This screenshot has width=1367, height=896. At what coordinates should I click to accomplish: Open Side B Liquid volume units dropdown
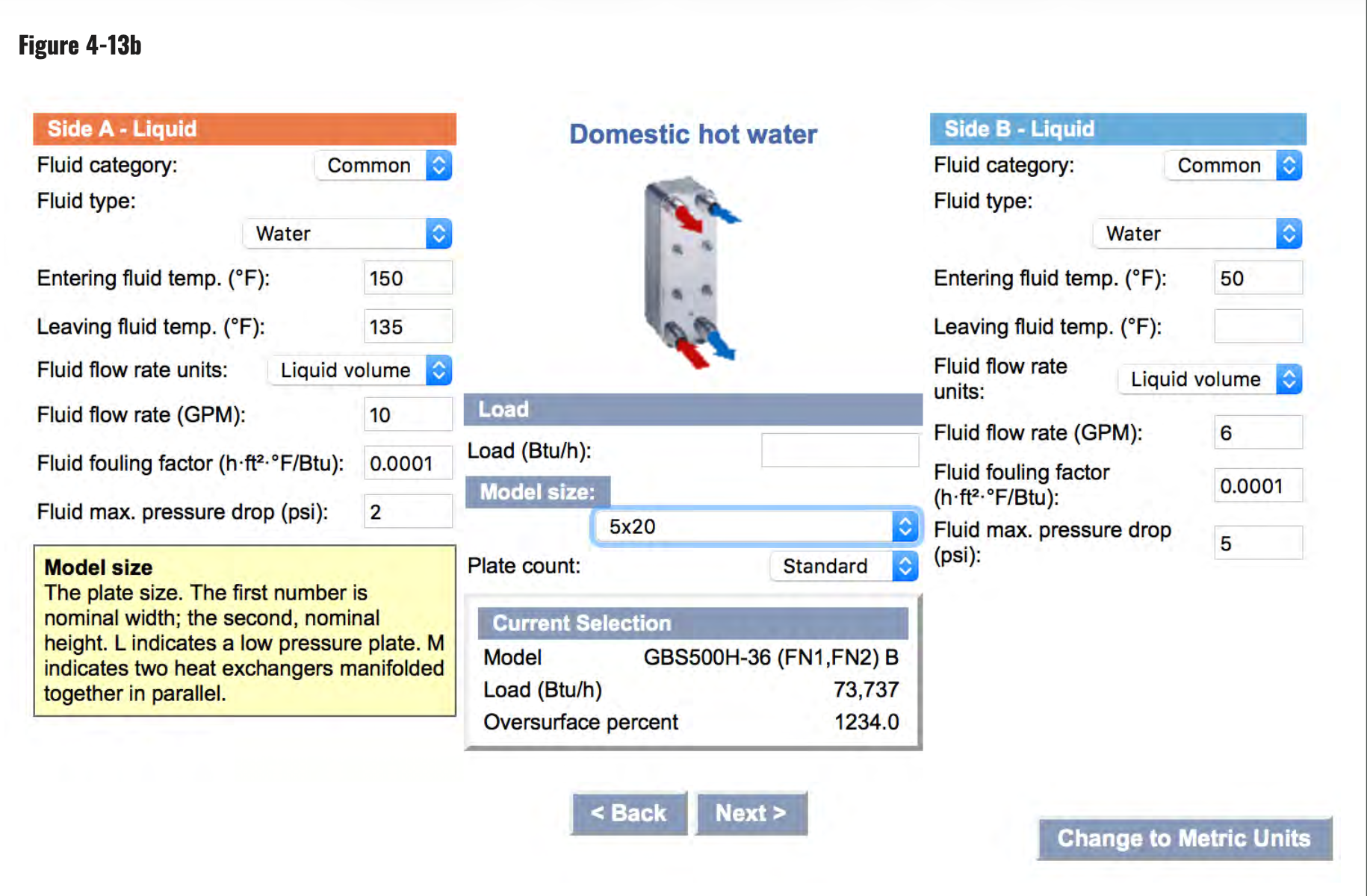coord(1210,379)
